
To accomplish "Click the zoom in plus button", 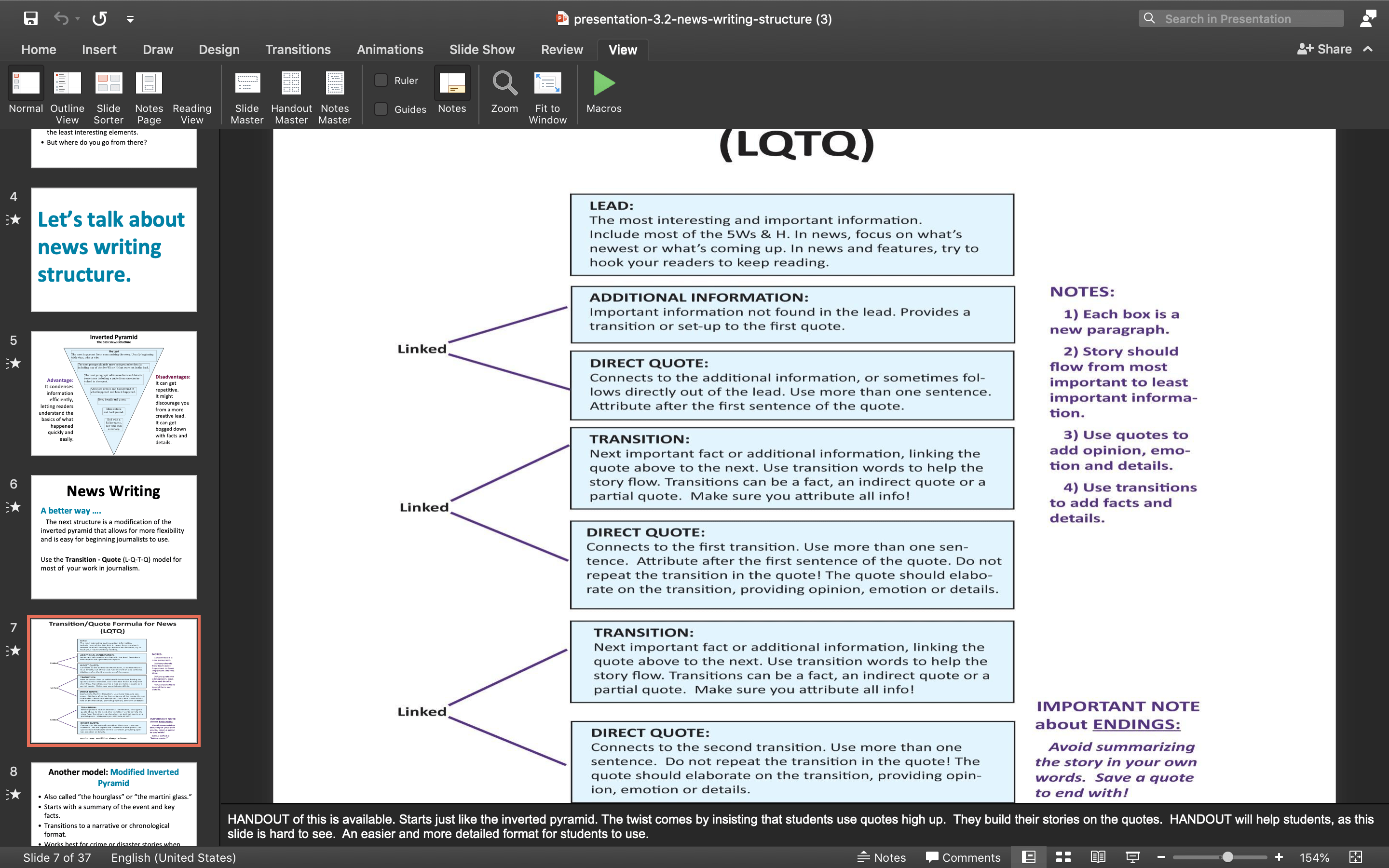I will [1279, 857].
